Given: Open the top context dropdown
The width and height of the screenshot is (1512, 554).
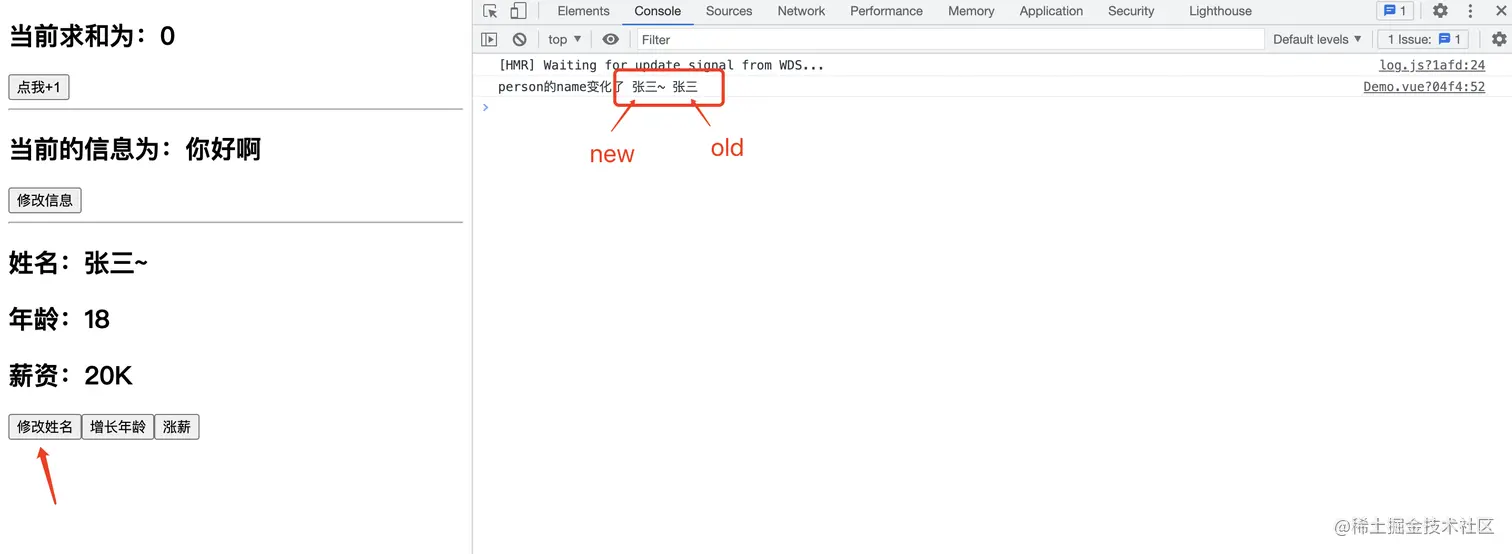Looking at the screenshot, I should (x=565, y=39).
